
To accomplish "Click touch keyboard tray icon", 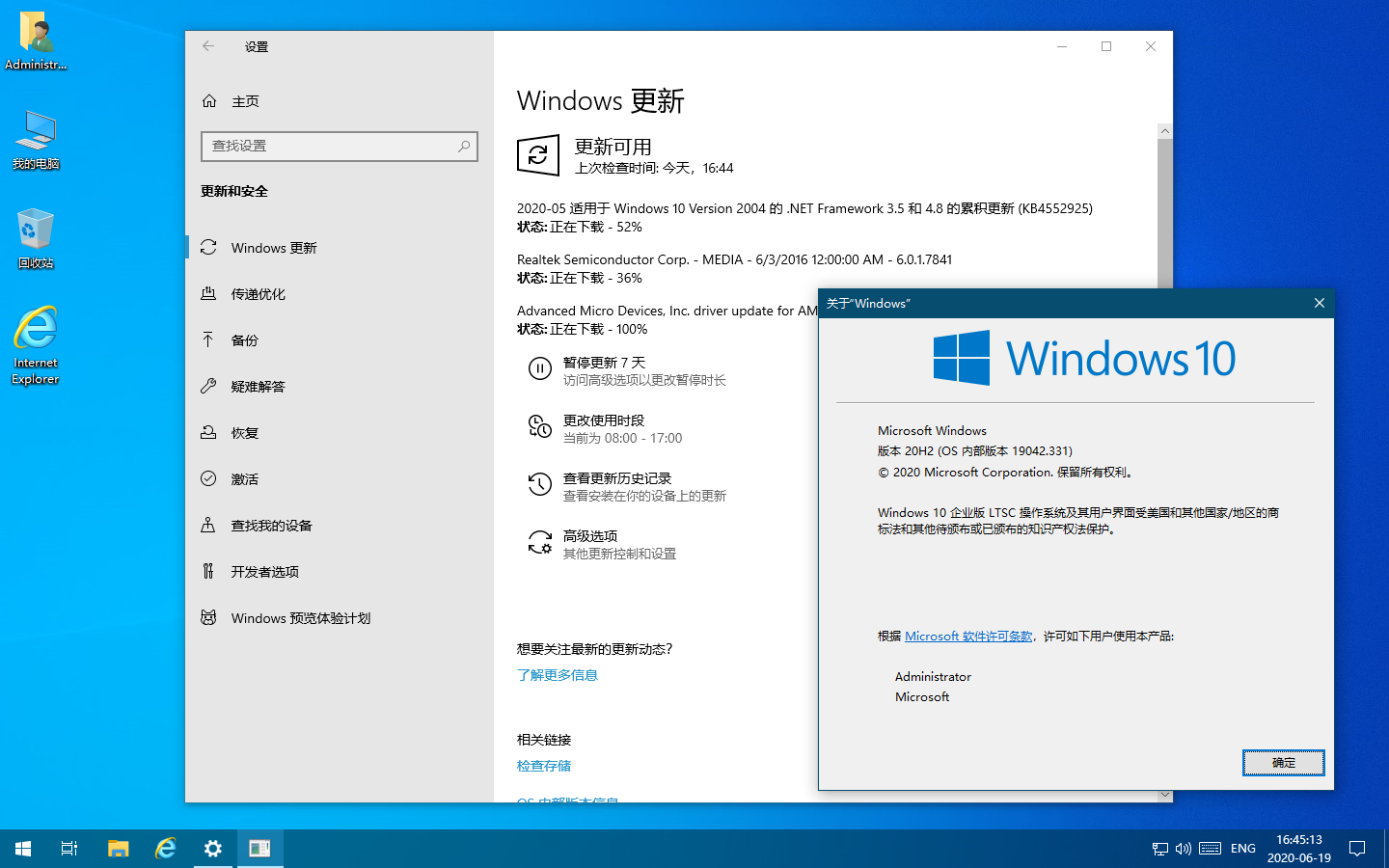I will [x=1211, y=849].
